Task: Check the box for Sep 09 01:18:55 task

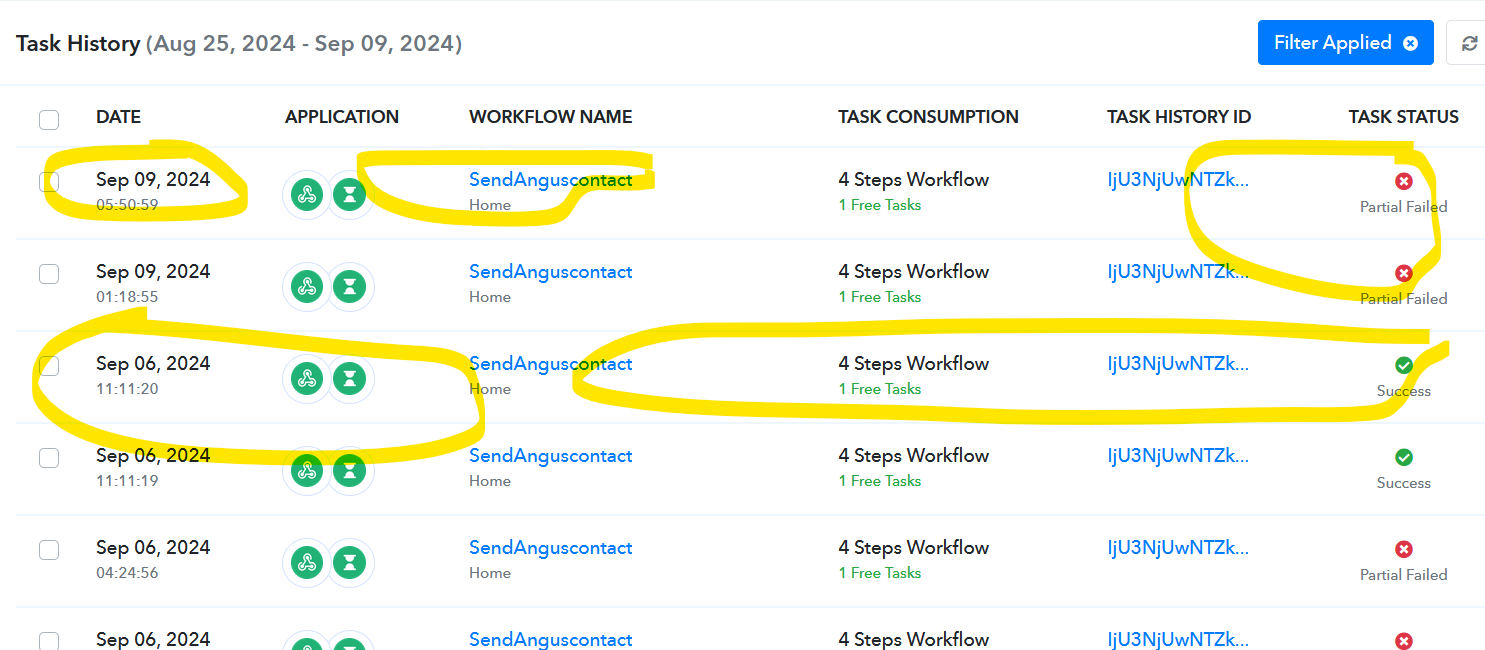Action: 49,274
